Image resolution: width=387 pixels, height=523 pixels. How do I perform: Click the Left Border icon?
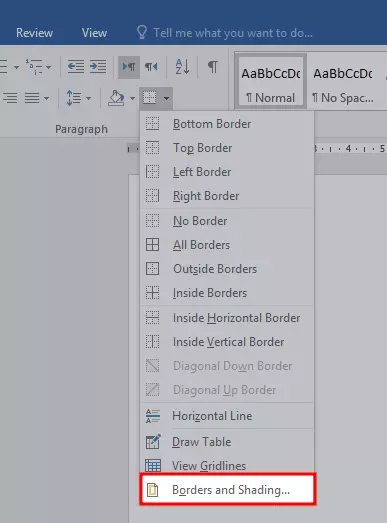coord(152,172)
